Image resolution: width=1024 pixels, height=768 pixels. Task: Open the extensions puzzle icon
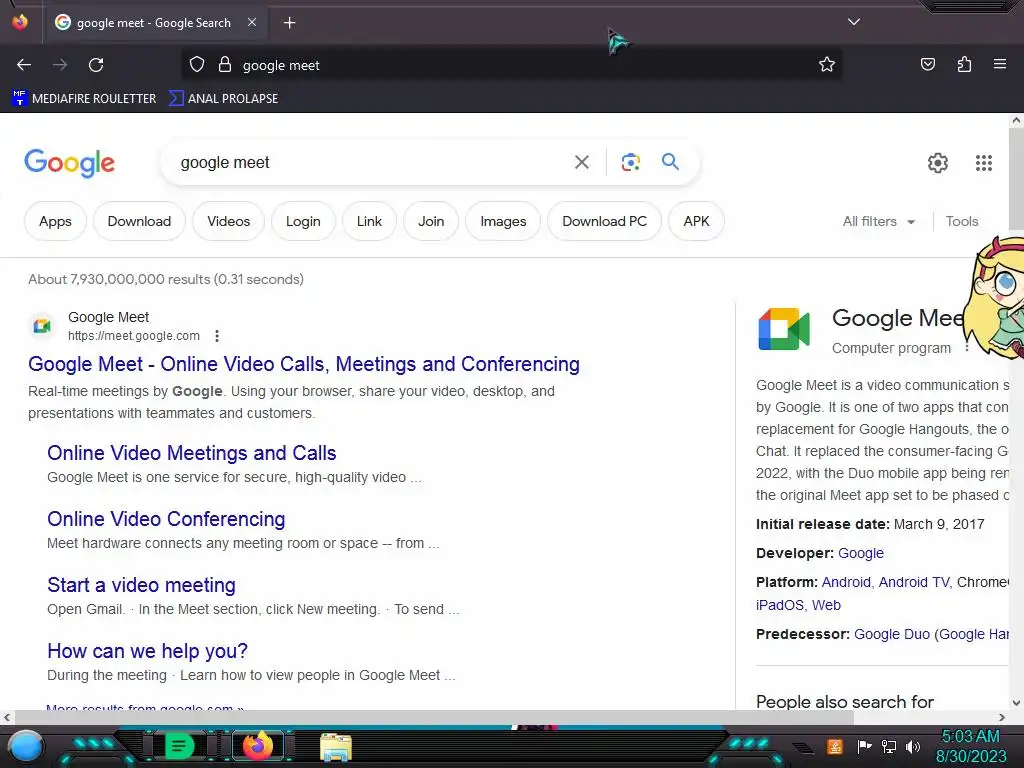(964, 64)
